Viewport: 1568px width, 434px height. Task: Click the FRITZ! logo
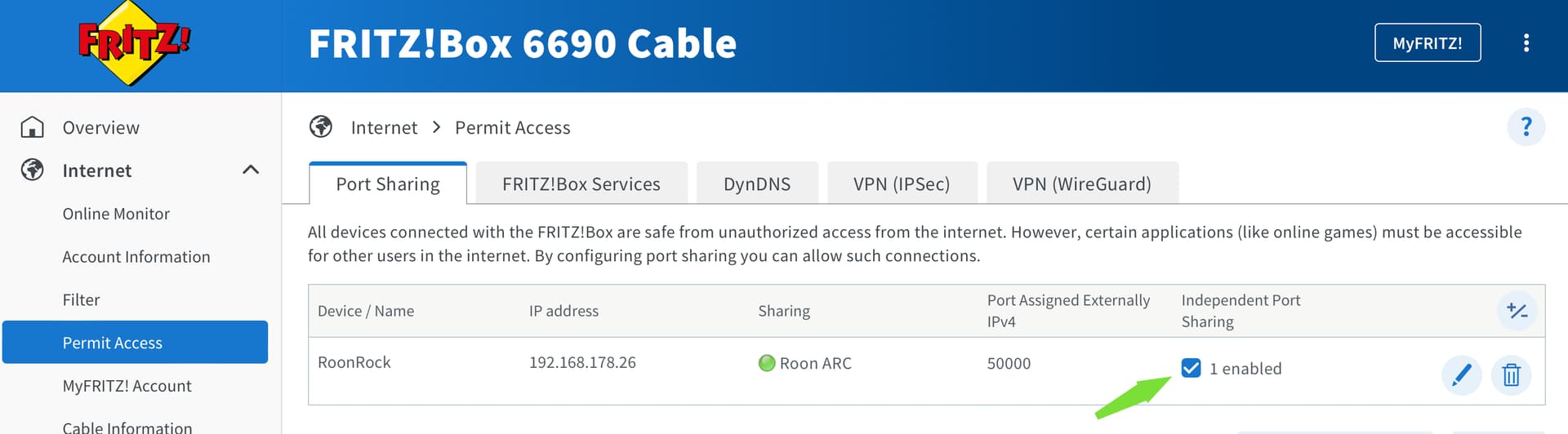click(x=134, y=44)
